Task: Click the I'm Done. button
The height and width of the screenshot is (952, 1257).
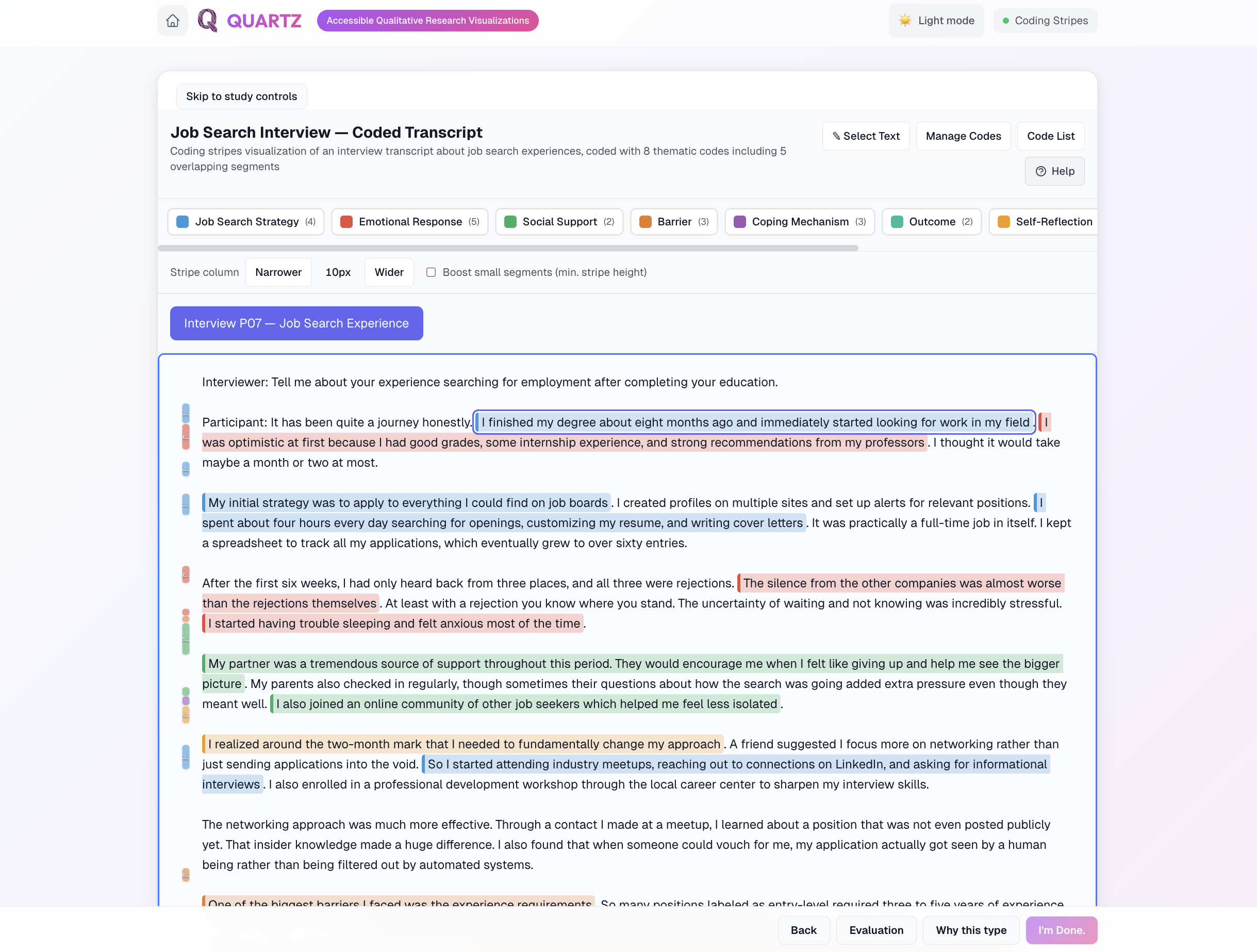Action: pos(1062,930)
